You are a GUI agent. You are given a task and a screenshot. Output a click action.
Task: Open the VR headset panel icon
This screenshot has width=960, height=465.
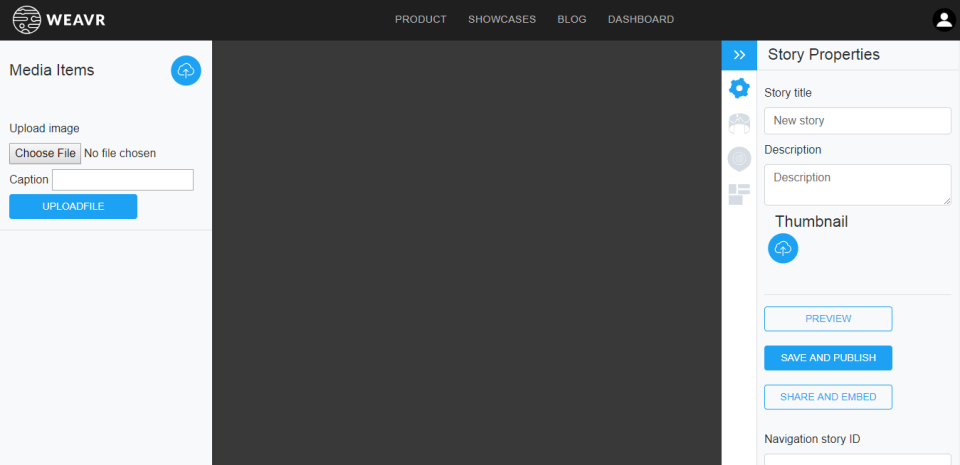[x=739, y=124]
